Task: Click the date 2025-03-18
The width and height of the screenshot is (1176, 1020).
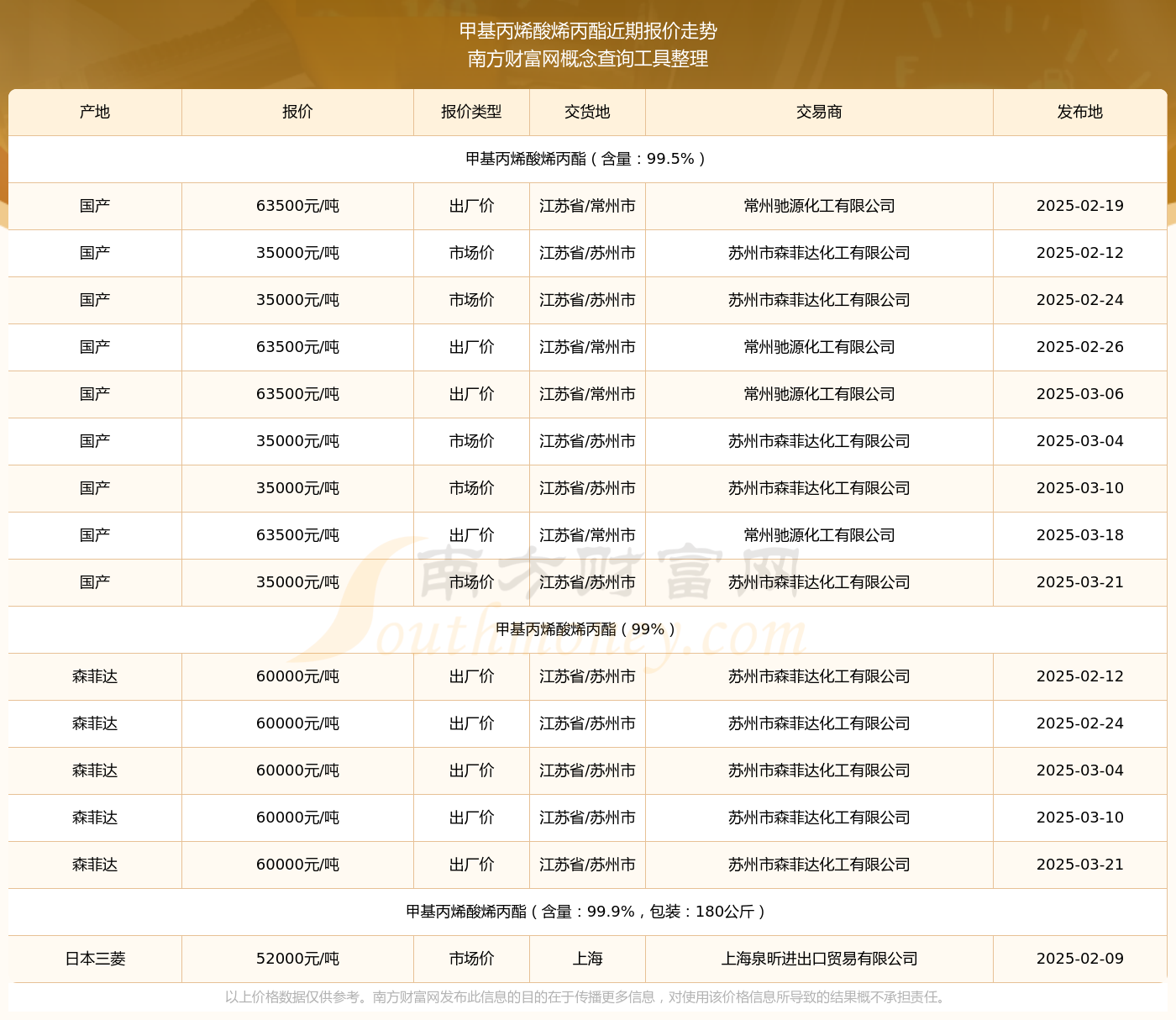Action: pyautogui.click(x=1080, y=535)
